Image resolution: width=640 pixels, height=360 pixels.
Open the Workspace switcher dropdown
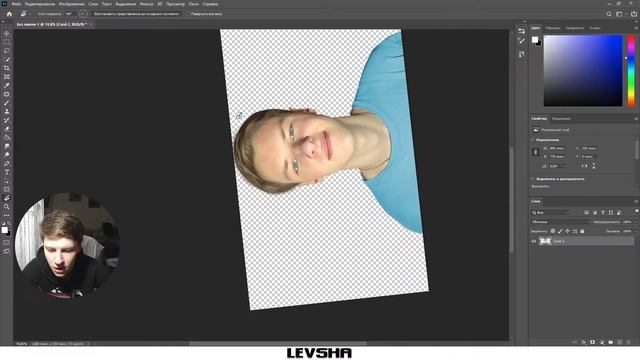620,14
